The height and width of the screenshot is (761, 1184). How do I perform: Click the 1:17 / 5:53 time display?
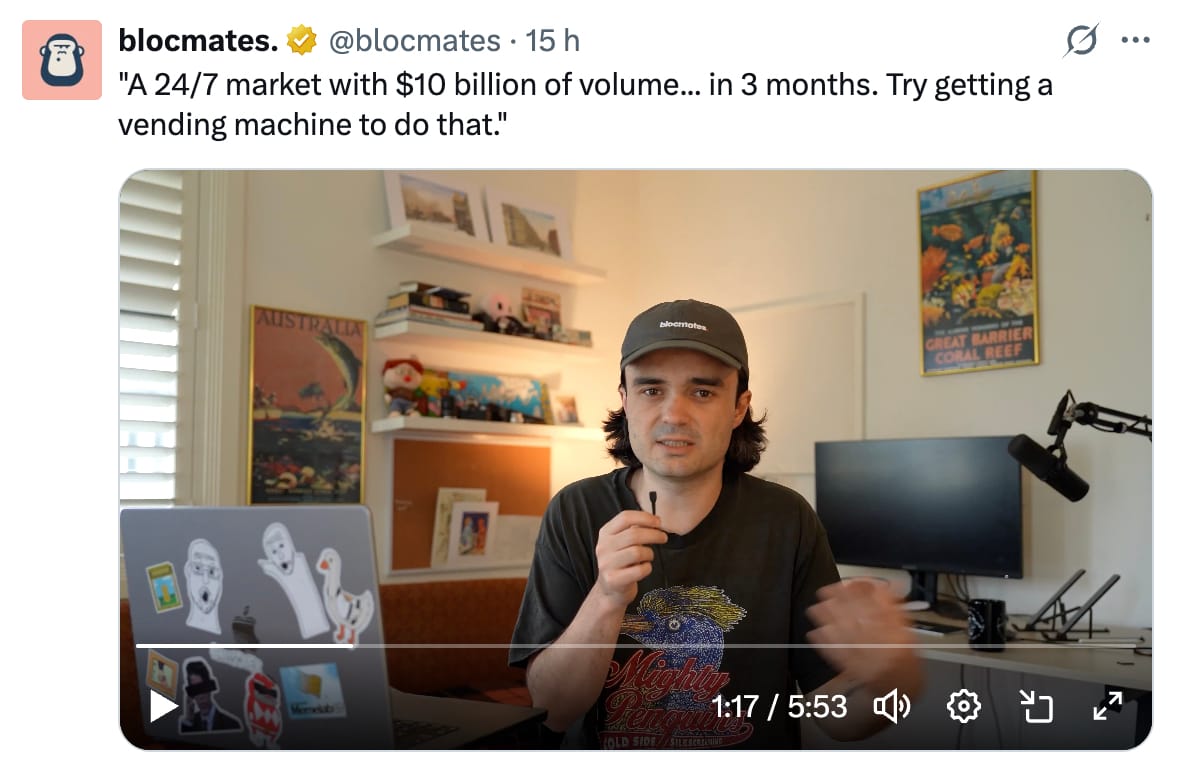point(779,707)
